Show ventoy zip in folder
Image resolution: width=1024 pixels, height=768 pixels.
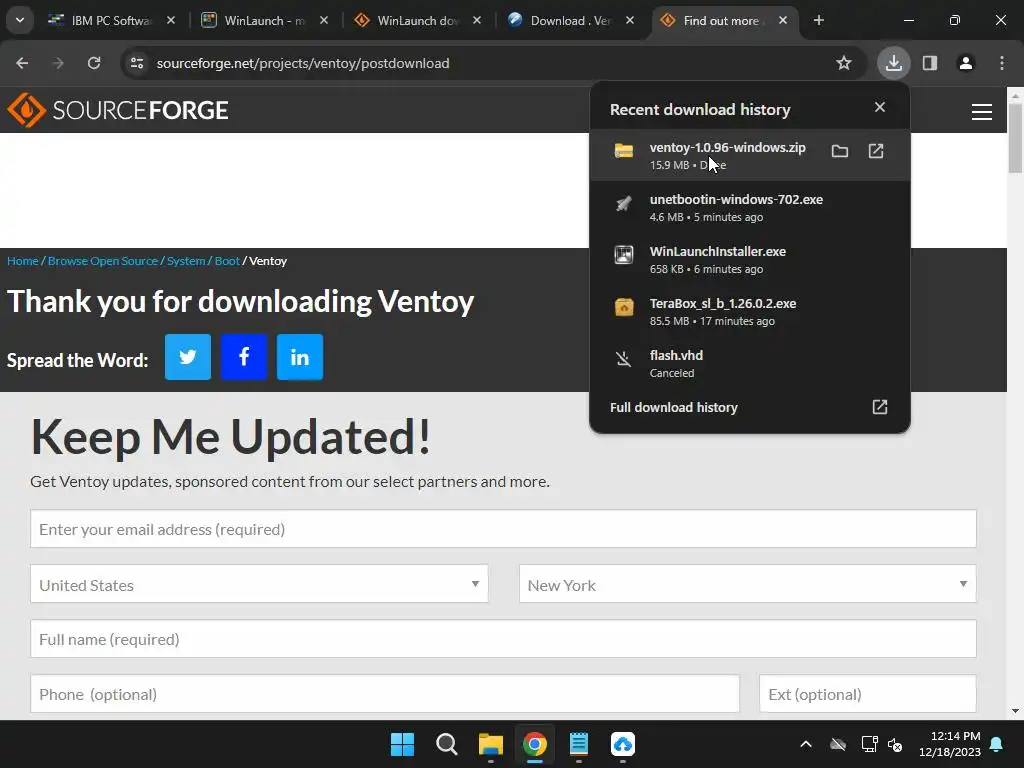click(x=840, y=152)
